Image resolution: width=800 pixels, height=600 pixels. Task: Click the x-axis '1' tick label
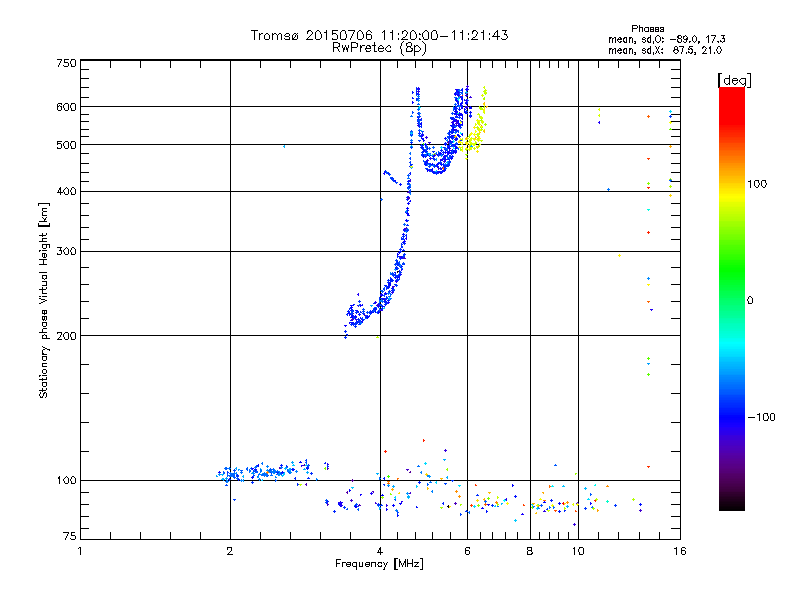point(80,551)
